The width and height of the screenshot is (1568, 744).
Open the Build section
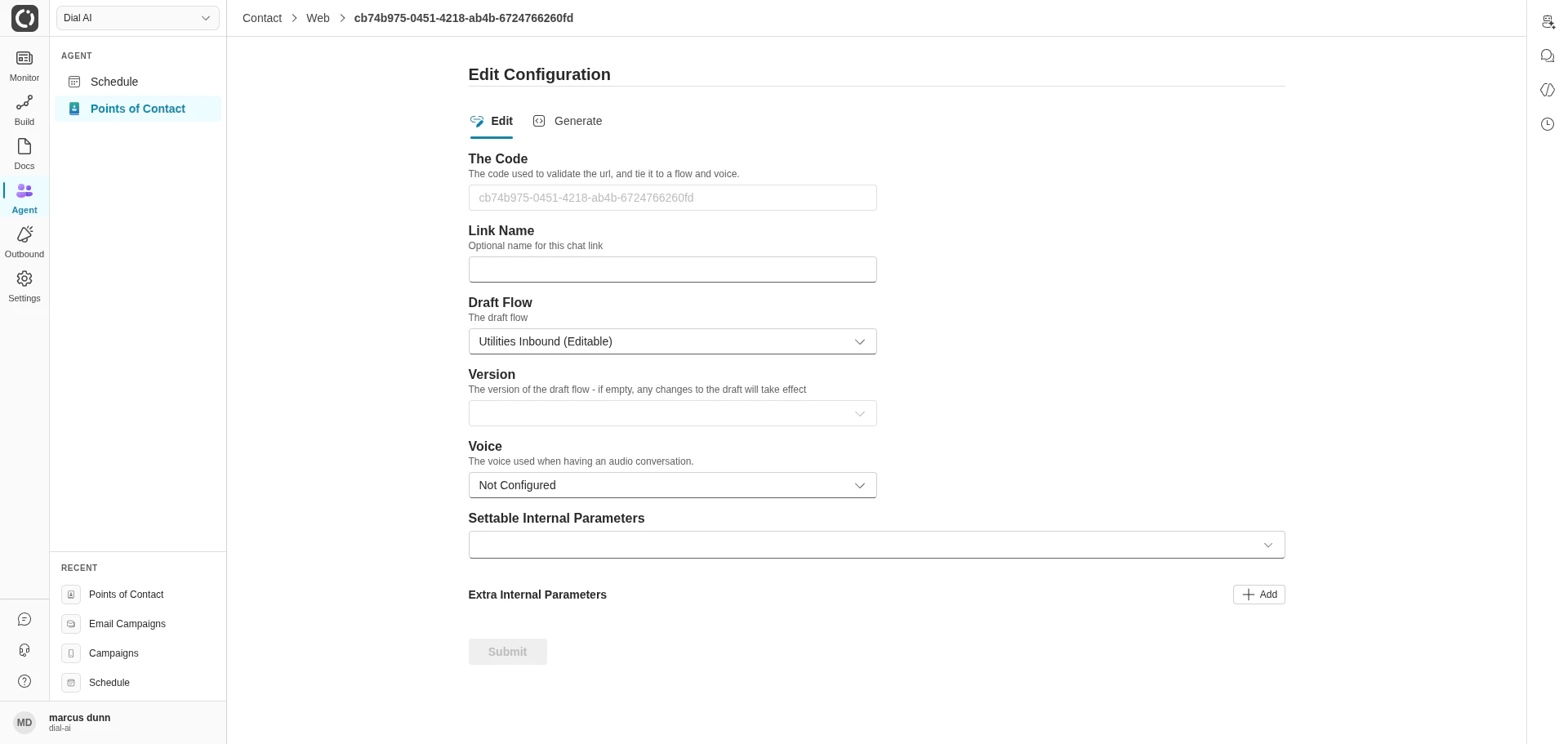24,110
